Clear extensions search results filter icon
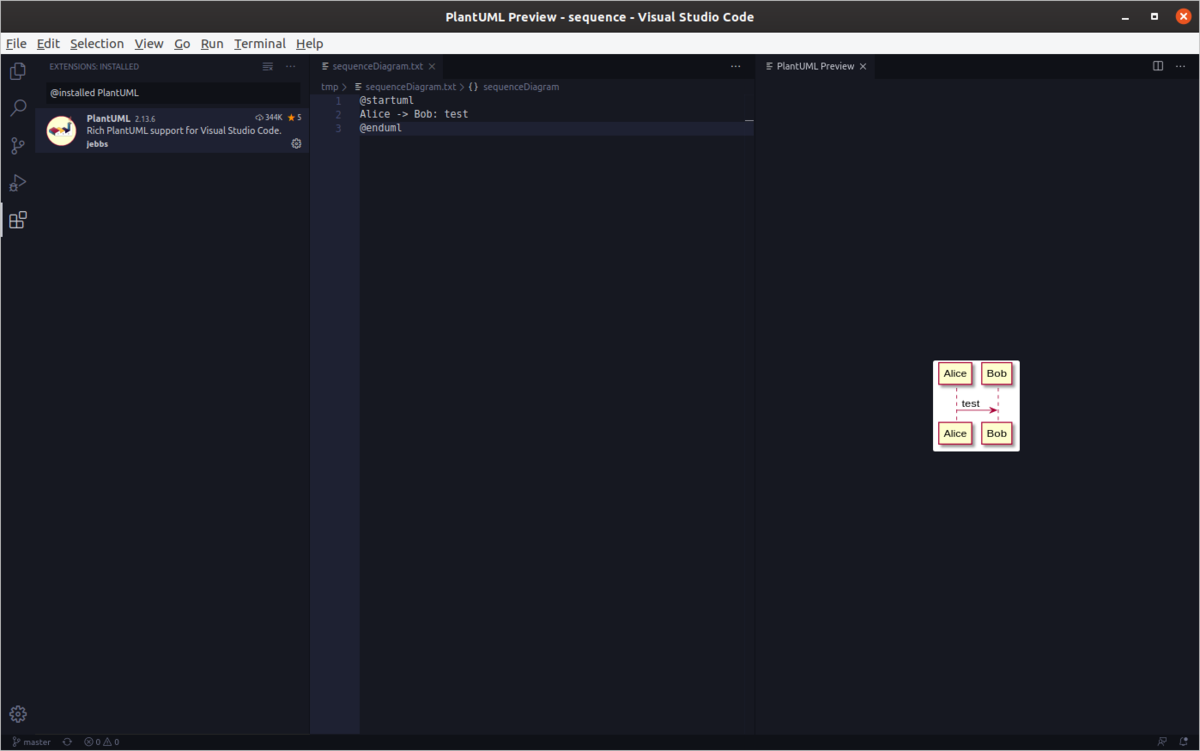Image resolution: width=1200 pixels, height=751 pixels. (267, 66)
